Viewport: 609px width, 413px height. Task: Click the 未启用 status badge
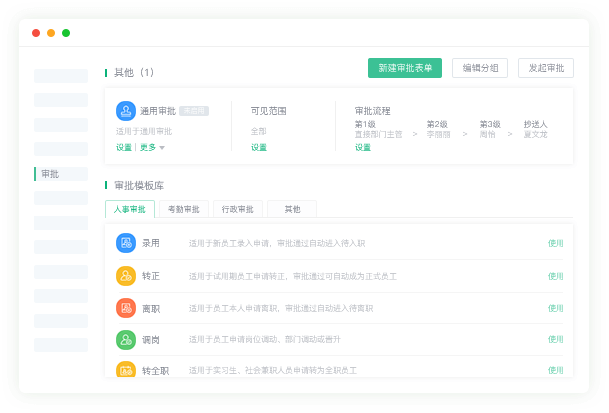pyautogui.click(x=194, y=111)
